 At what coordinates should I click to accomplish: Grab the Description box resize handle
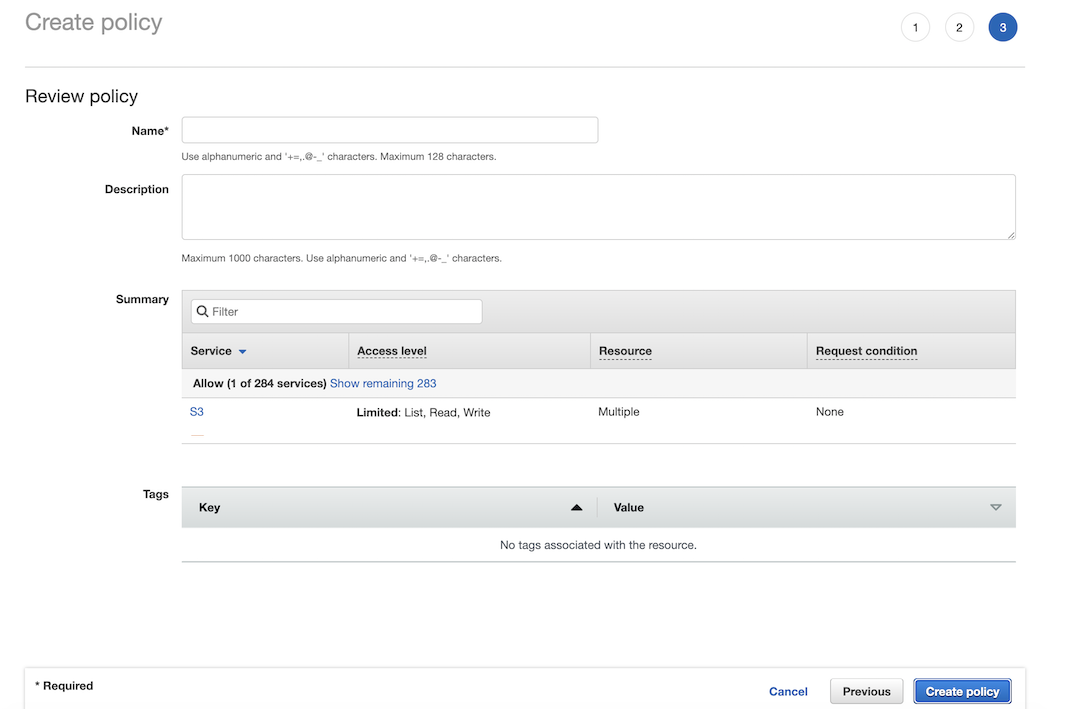[x=1010, y=234]
